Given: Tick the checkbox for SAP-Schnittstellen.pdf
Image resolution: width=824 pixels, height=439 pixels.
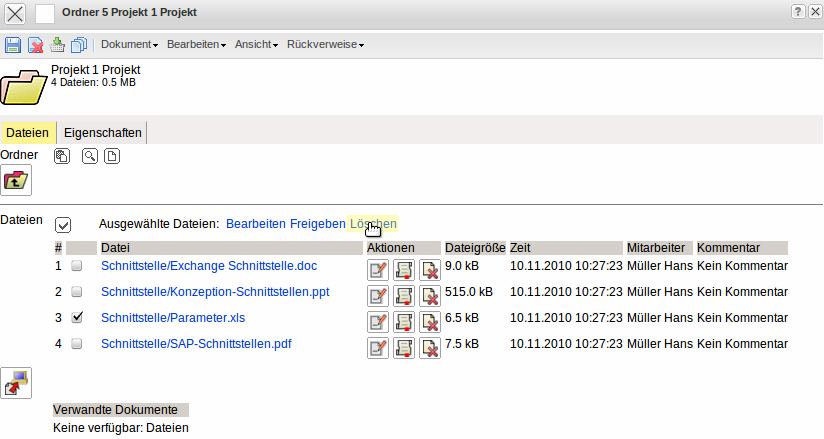Looking at the screenshot, I should (77, 344).
